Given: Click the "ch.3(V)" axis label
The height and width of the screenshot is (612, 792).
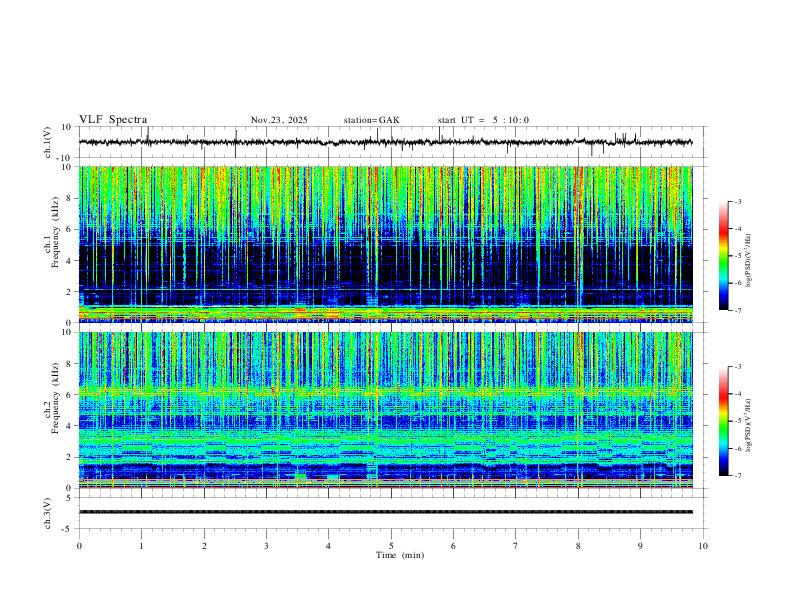Looking at the screenshot, I should tap(48, 513).
